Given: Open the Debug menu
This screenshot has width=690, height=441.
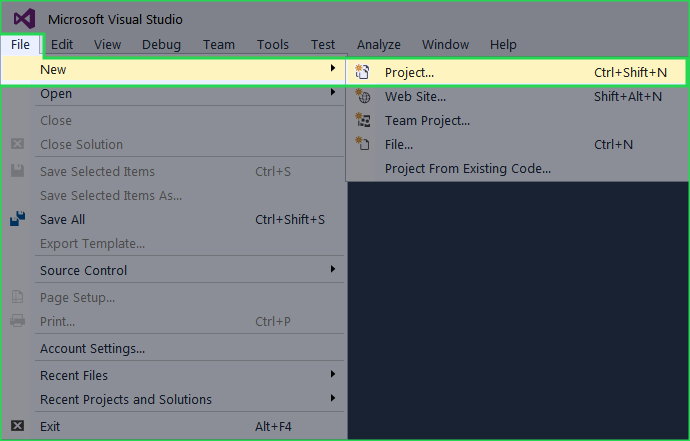Looking at the screenshot, I should pos(161,44).
